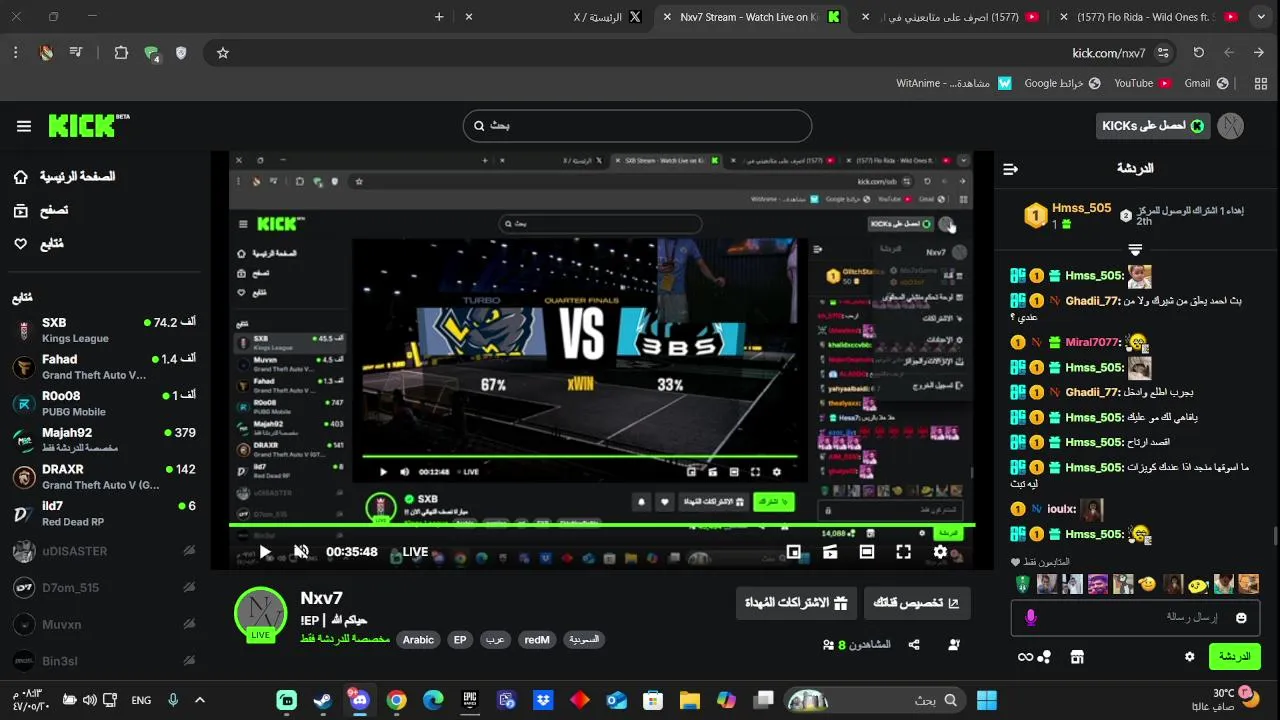The image size is (1280, 720).
Task: Play the Nxv7 stream
Action: [265, 552]
